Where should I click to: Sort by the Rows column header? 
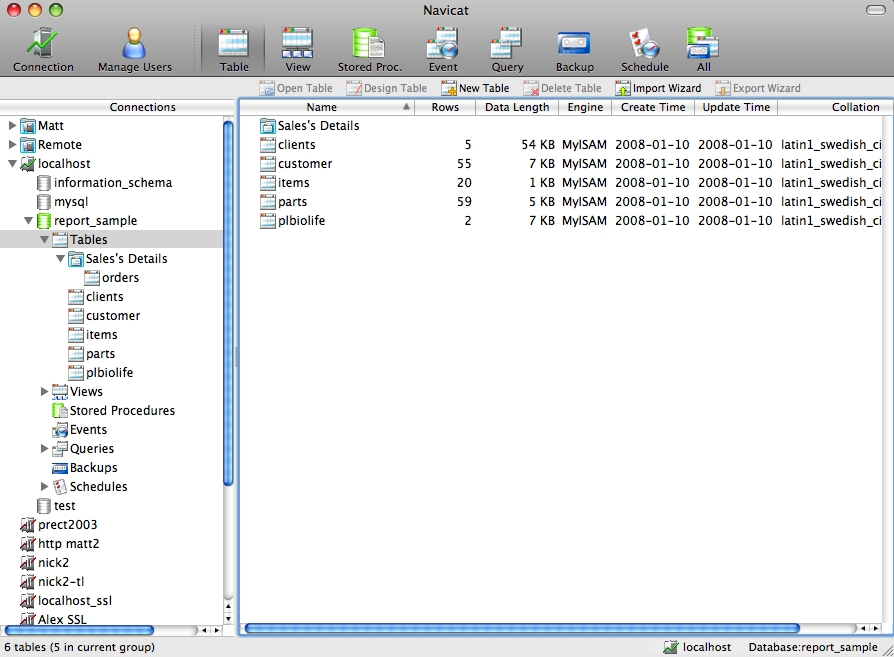pyautogui.click(x=445, y=107)
